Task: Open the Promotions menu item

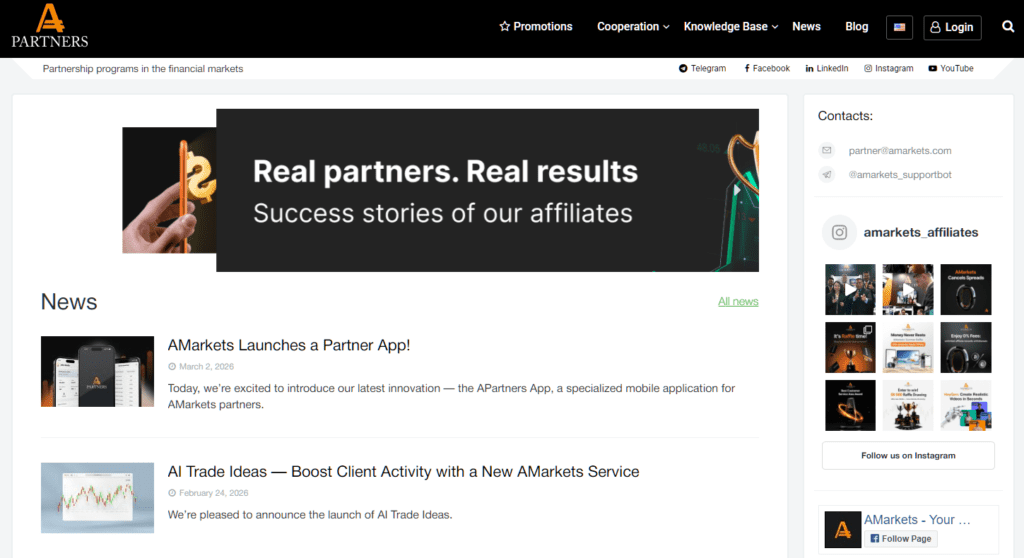Action: (x=536, y=27)
